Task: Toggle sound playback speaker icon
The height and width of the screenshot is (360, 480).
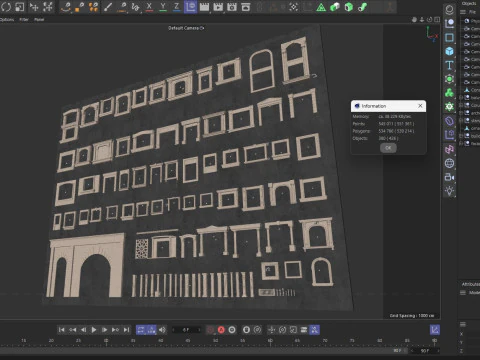Action: [162, 330]
